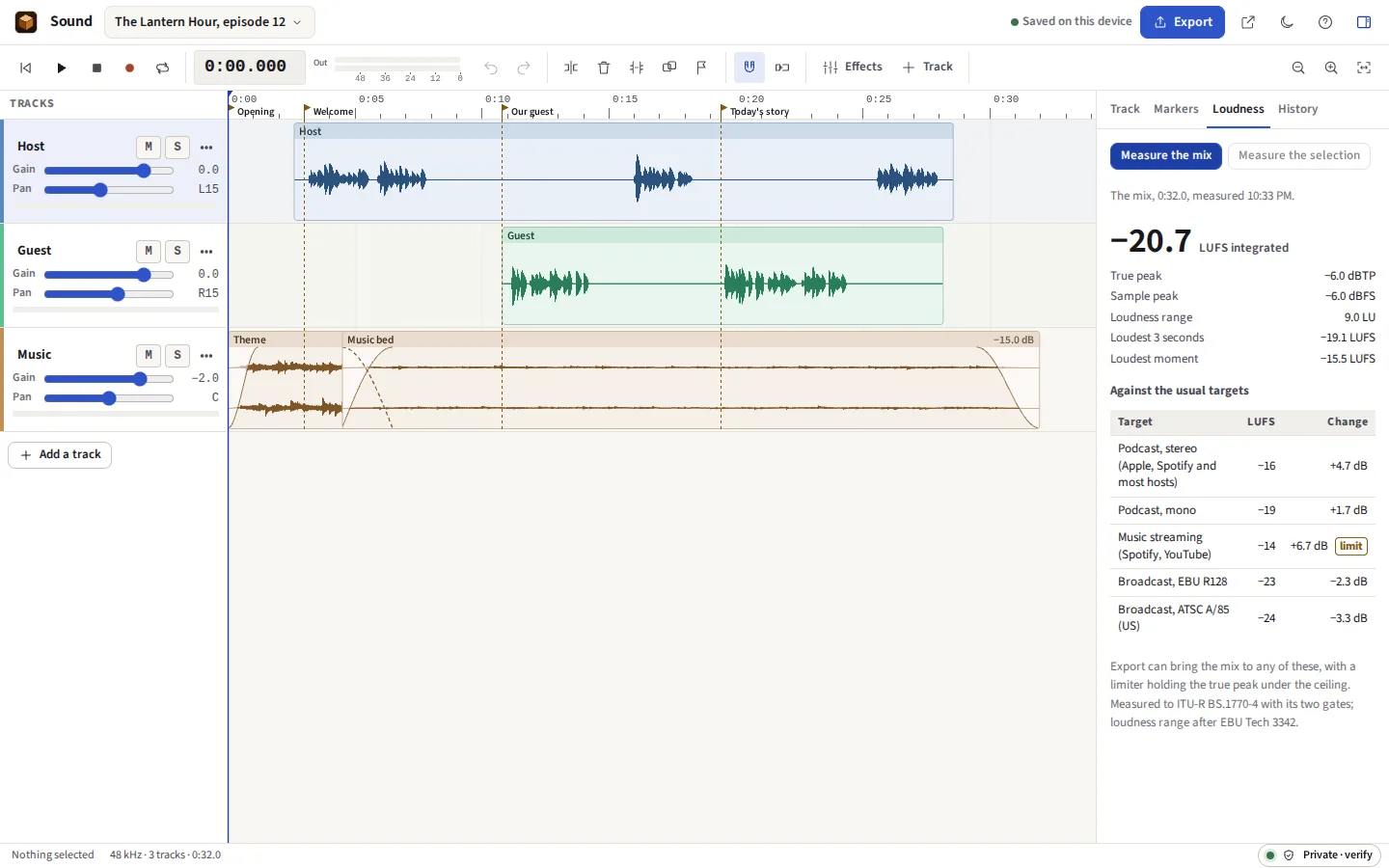Adjust the Guest track Gain slider

pos(109,275)
